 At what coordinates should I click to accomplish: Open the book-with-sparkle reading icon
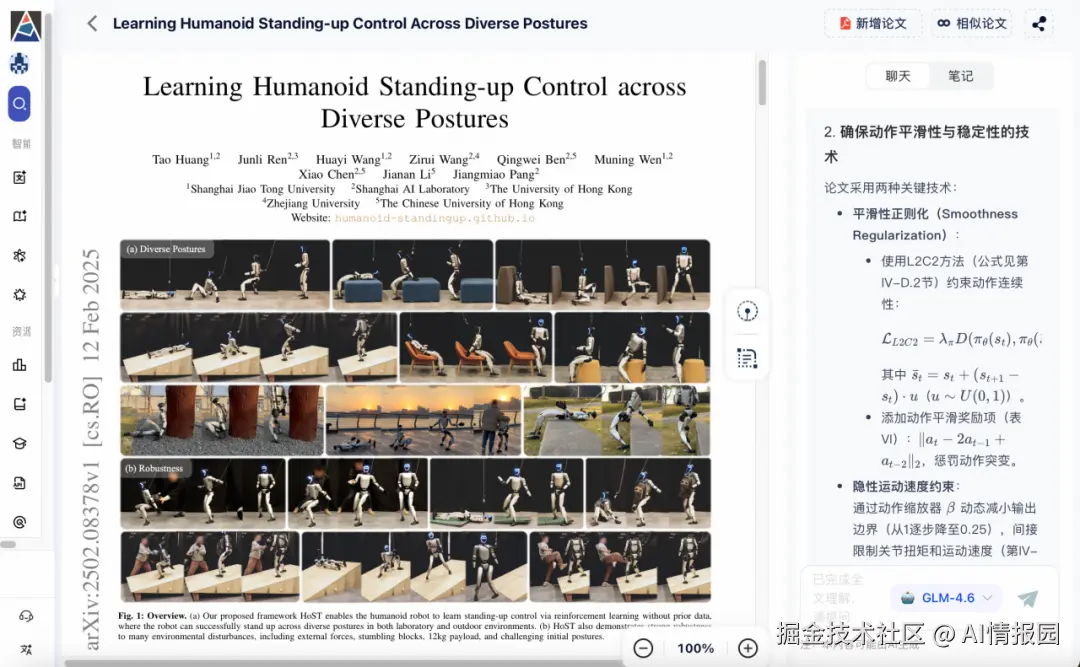coord(19,216)
